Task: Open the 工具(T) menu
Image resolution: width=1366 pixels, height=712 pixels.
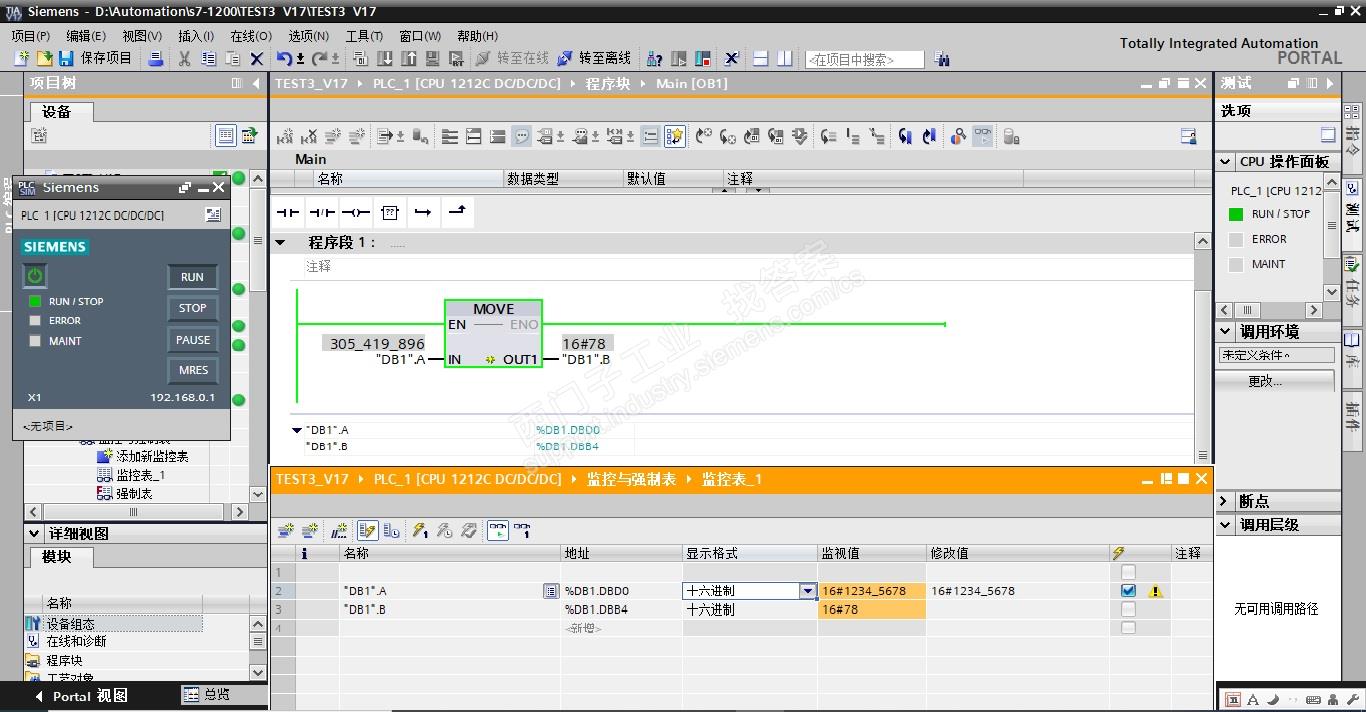Action: pyautogui.click(x=364, y=35)
